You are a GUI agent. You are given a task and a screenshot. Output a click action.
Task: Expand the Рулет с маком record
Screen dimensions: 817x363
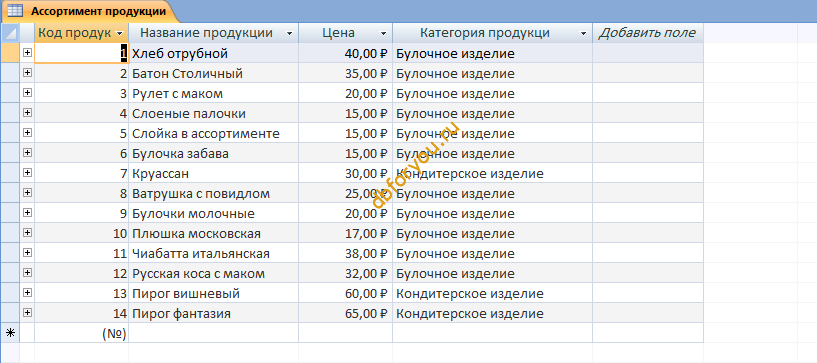(27, 93)
